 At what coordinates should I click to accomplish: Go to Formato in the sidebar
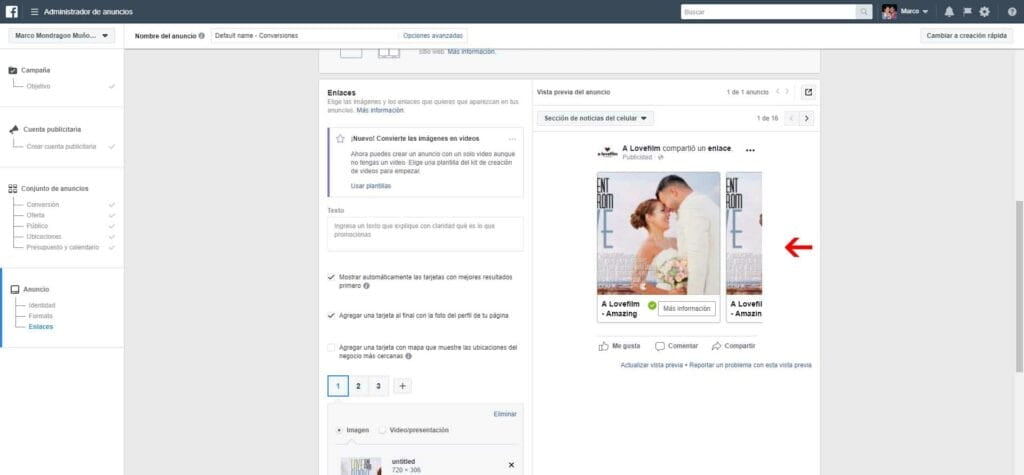40,316
